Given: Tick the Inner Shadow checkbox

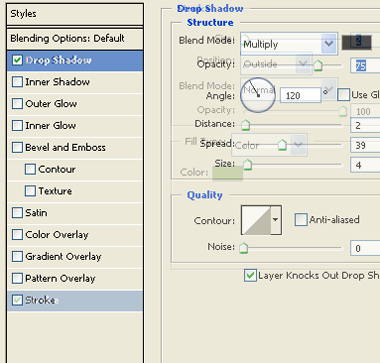Looking at the screenshot, I should 17,82.
